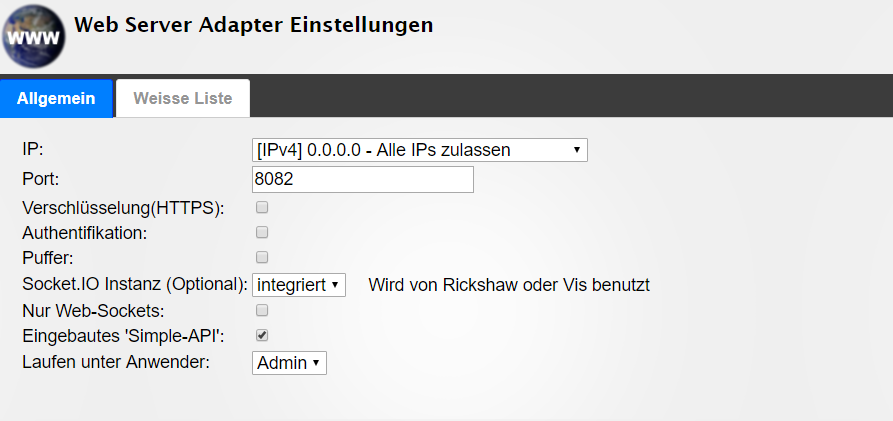
Task: Switch to the Allgemein tab
Action: [56, 98]
